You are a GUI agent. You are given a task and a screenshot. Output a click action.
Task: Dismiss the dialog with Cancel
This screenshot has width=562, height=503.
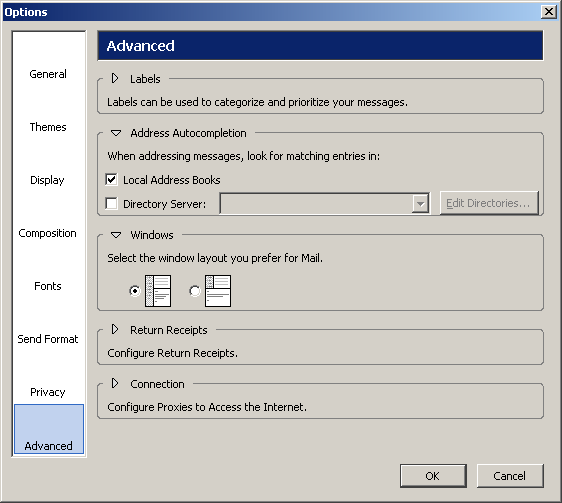pyautogui.click(x=510, y=476)
